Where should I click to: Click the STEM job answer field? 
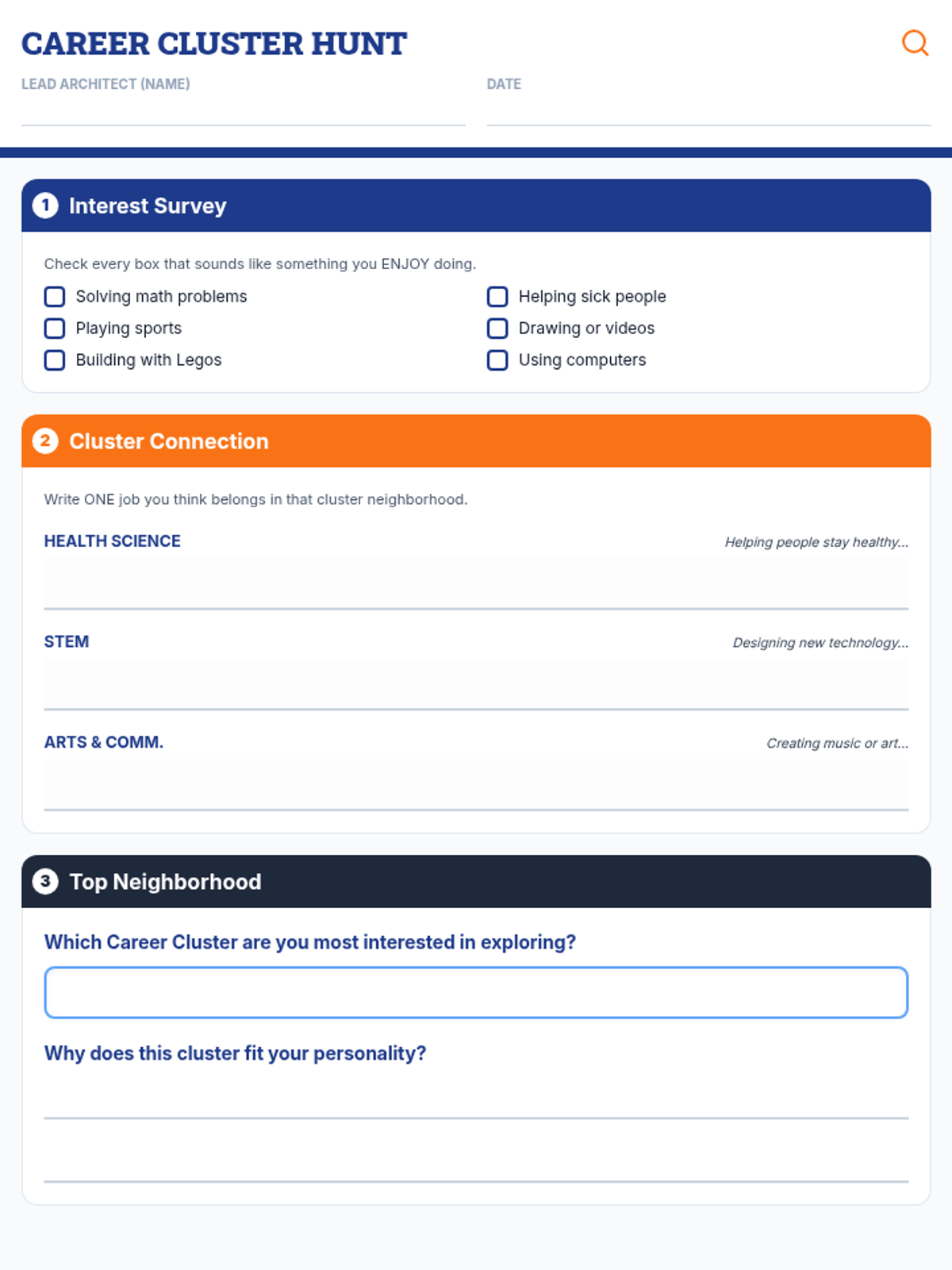(476, 683)
